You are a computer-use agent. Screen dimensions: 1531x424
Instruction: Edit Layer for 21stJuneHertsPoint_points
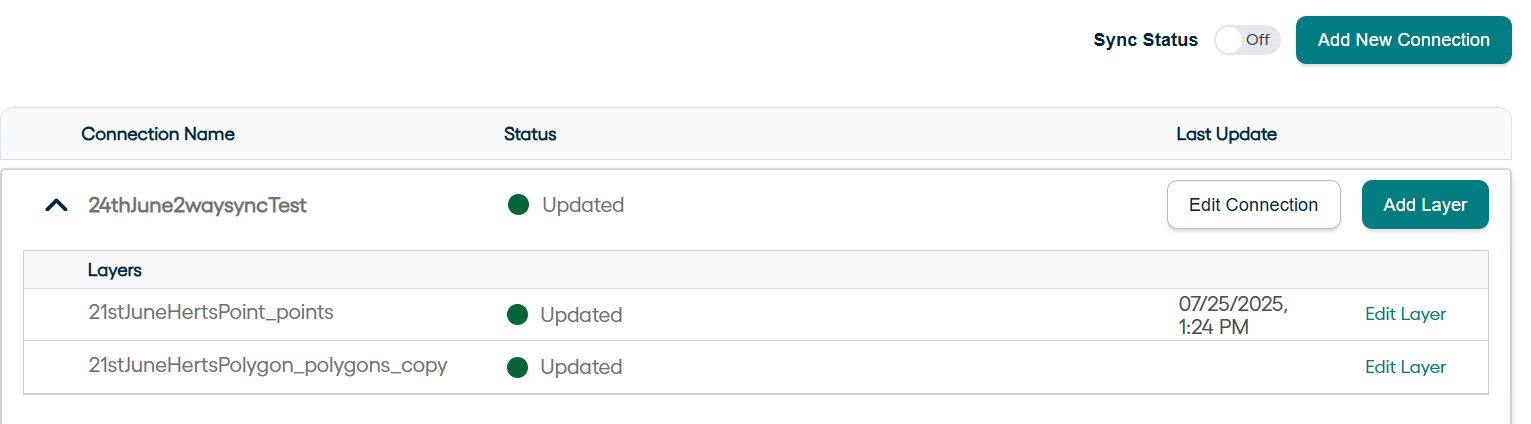(1405, 314)
